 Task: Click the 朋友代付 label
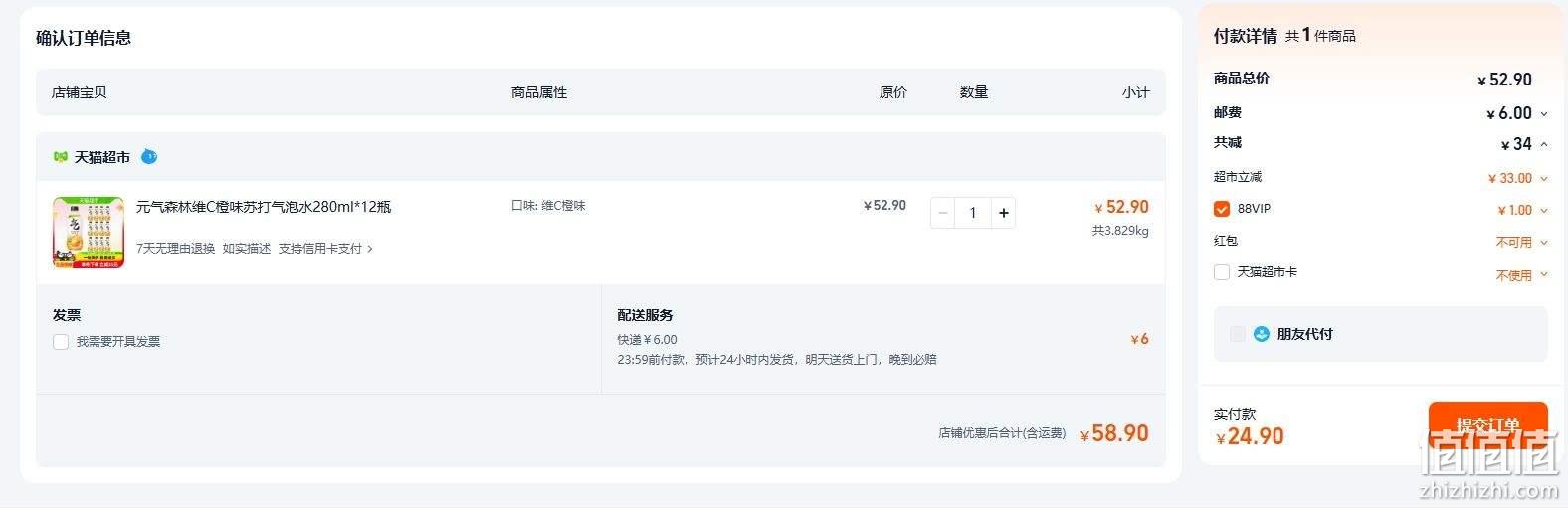click(1305, 334)
